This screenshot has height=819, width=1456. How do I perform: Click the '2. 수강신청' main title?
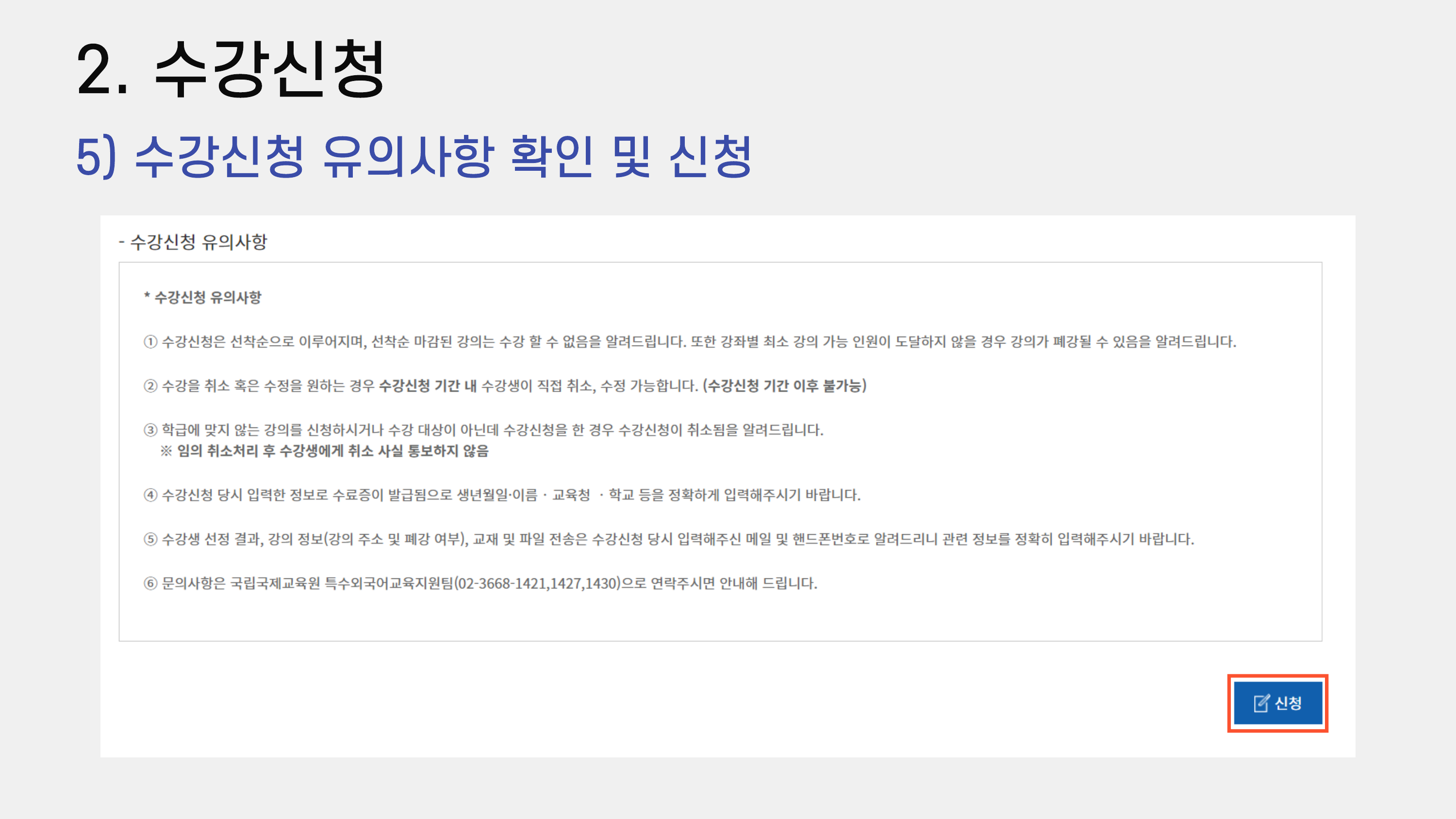231,70
